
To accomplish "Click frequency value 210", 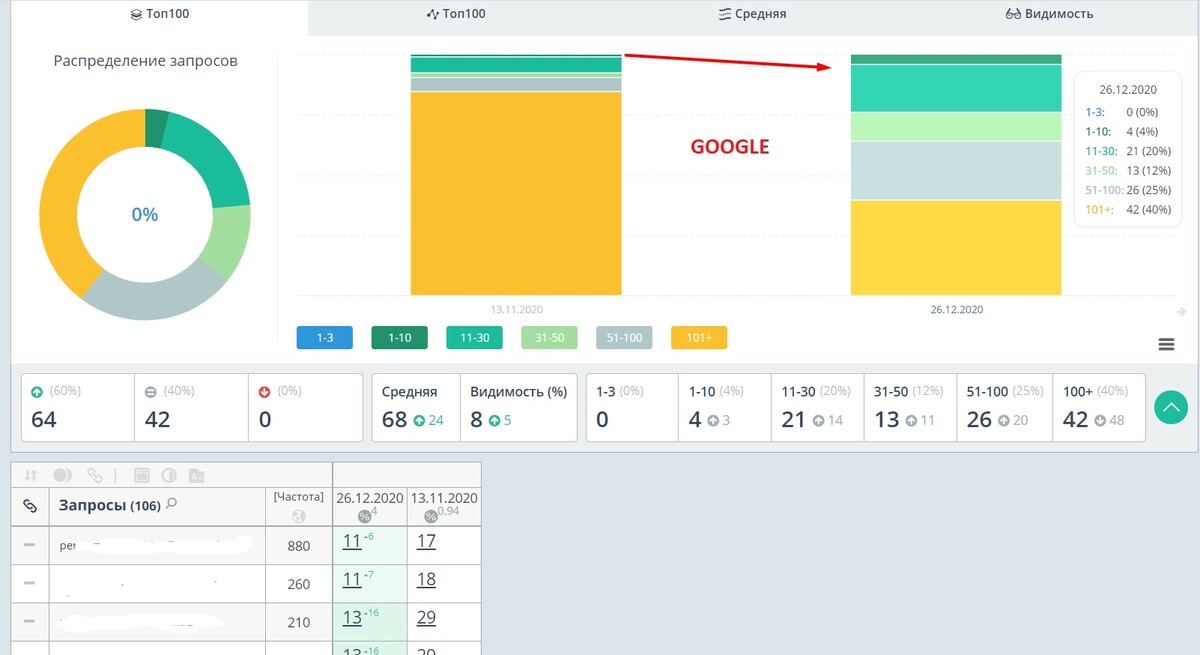I will pyautogui.click(x=299, y=622).
